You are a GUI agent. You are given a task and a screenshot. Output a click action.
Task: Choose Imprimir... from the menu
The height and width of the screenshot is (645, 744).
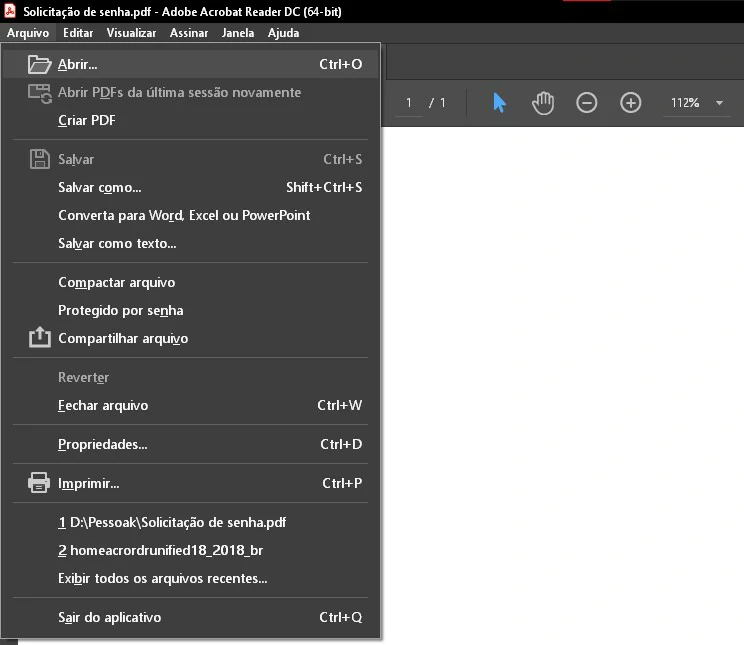point(190,483)
